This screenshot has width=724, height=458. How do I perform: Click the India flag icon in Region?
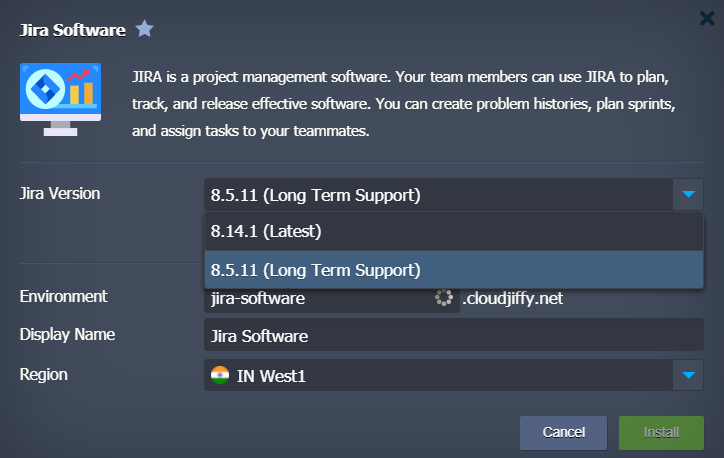pyautogui.click(x=220, y=375)
